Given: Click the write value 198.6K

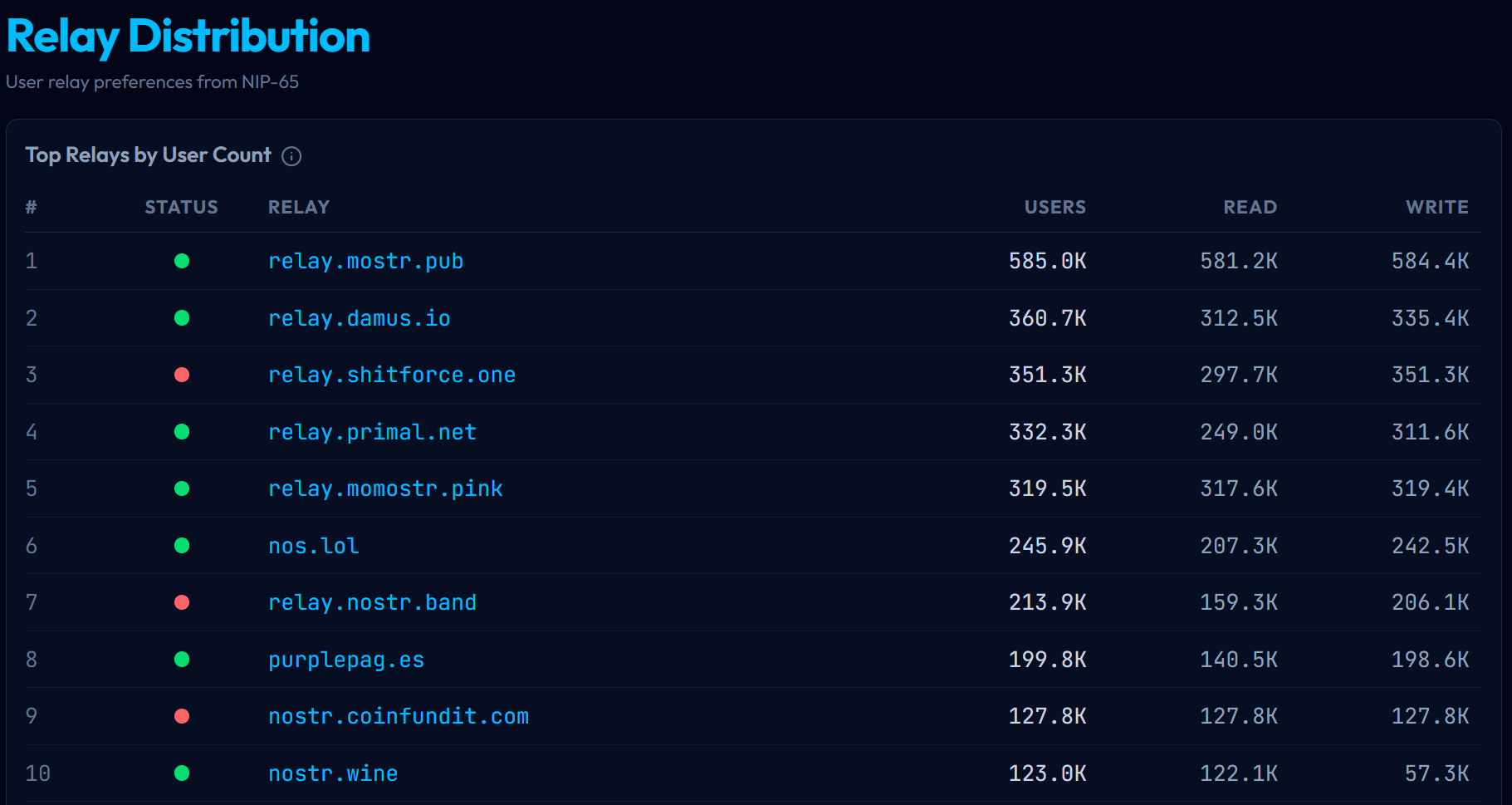Looking at the screenshot, I should (x=1430, y=660).
